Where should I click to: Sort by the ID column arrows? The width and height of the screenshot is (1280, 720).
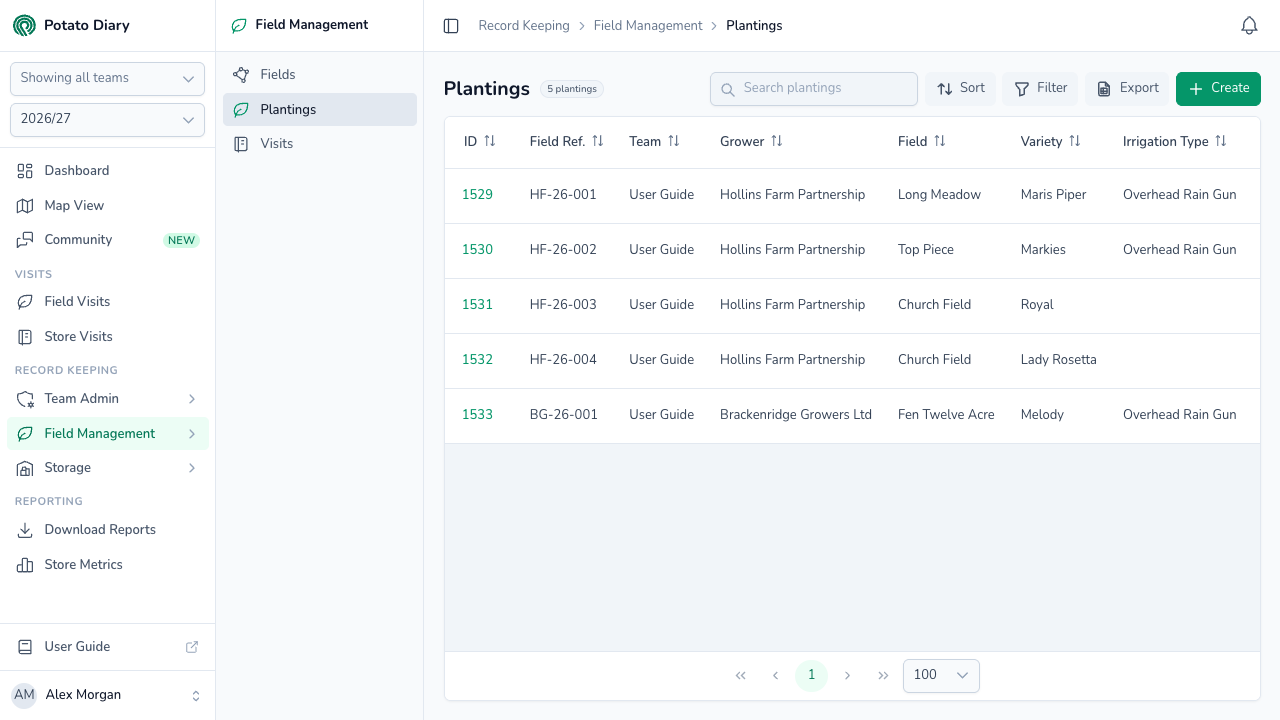click(490, 141)
